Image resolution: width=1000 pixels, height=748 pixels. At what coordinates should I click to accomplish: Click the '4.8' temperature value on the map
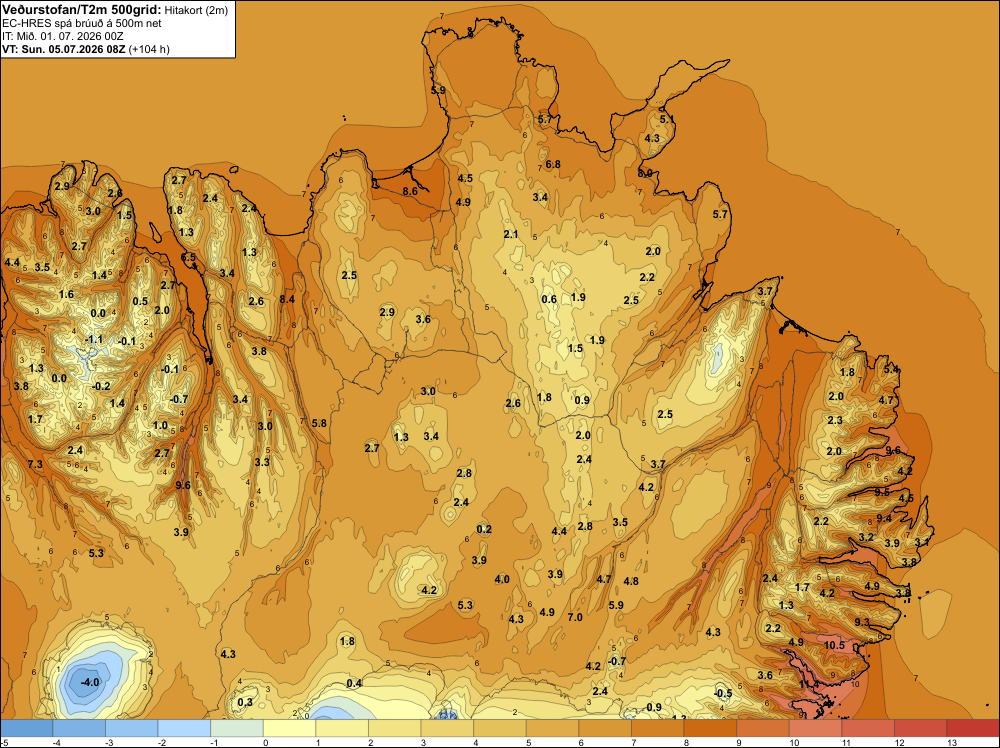(x=631, y=582)
